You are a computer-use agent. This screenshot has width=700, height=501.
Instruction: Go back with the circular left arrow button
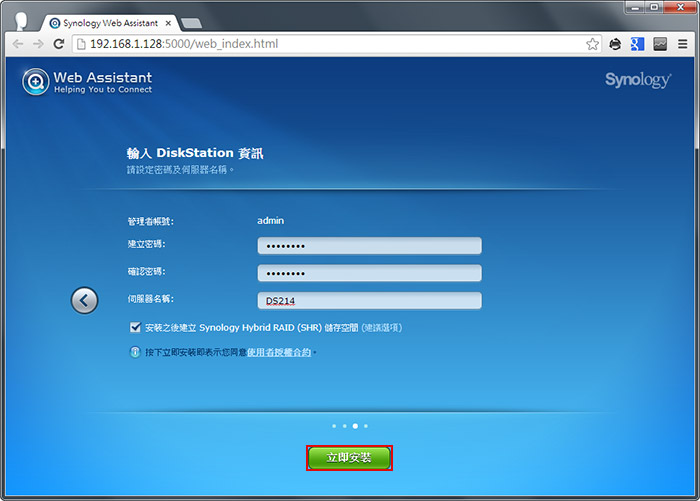coord(84,300)
